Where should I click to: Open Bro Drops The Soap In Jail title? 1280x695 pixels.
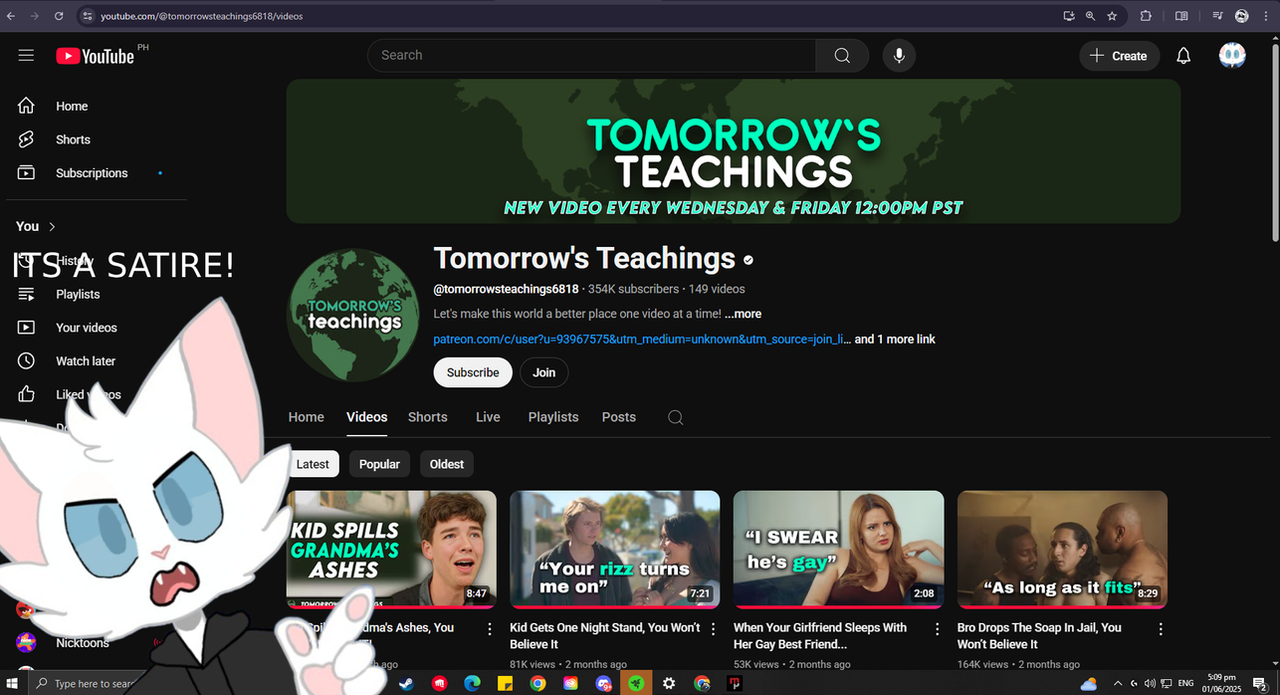pyautogui.click(x=1040, y=636)
